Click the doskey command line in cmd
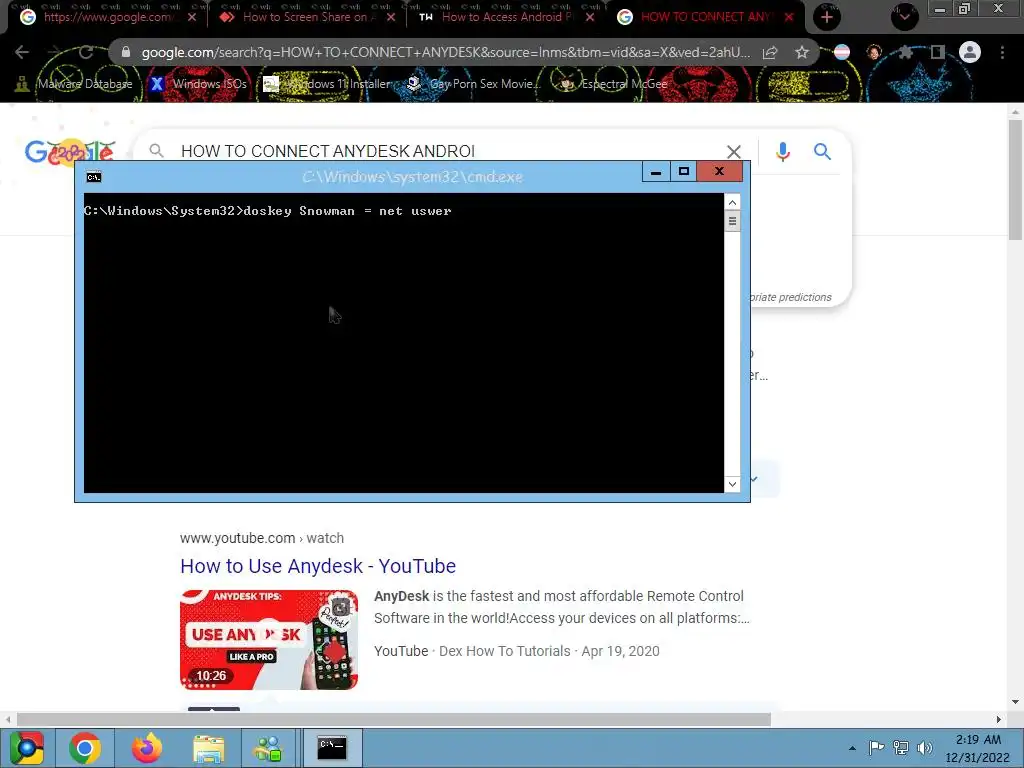The image size is (1024, 768). pyautogui.click(x=267, y=211)
